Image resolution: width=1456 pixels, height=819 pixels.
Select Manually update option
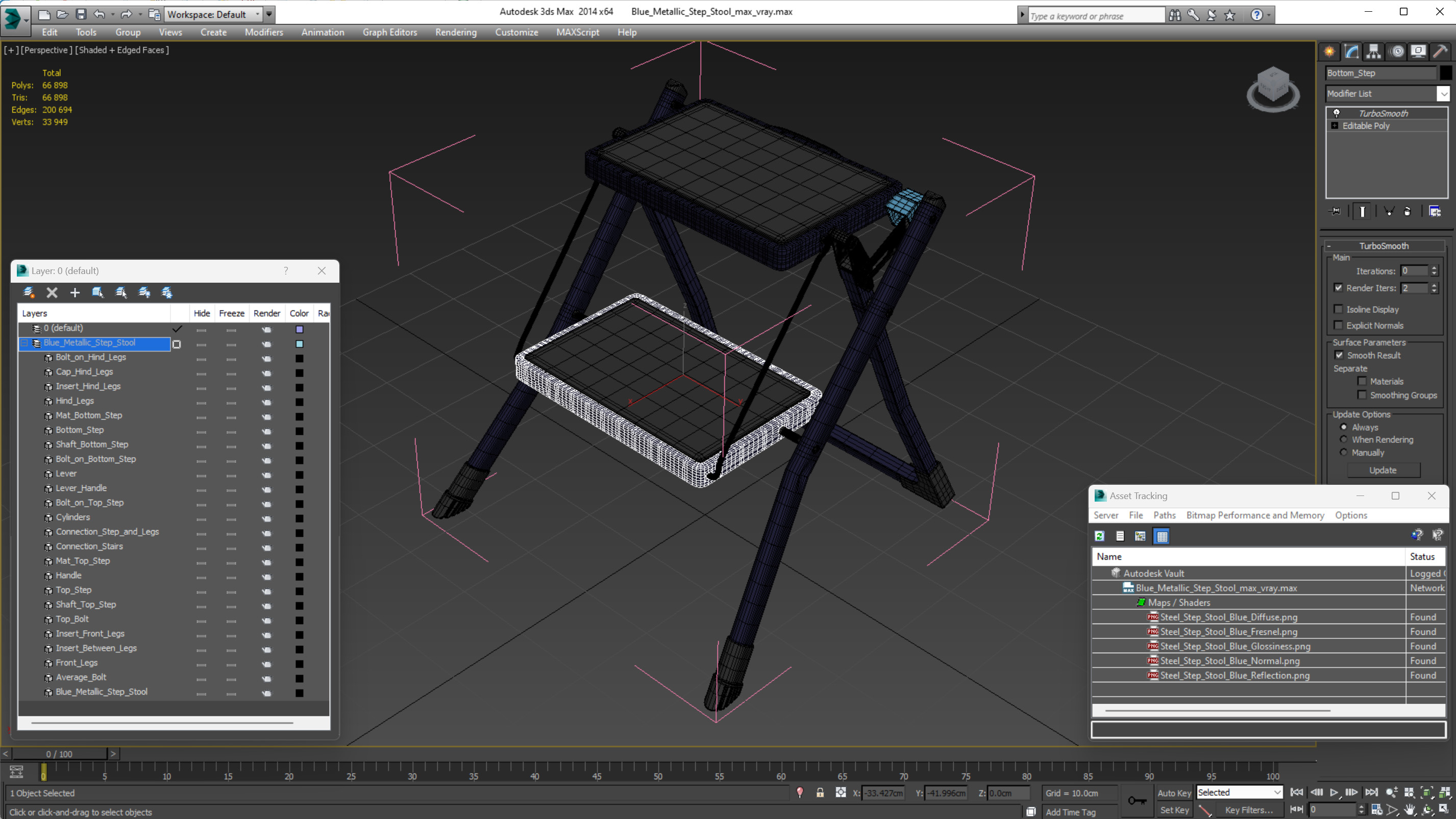point(1344,452)
